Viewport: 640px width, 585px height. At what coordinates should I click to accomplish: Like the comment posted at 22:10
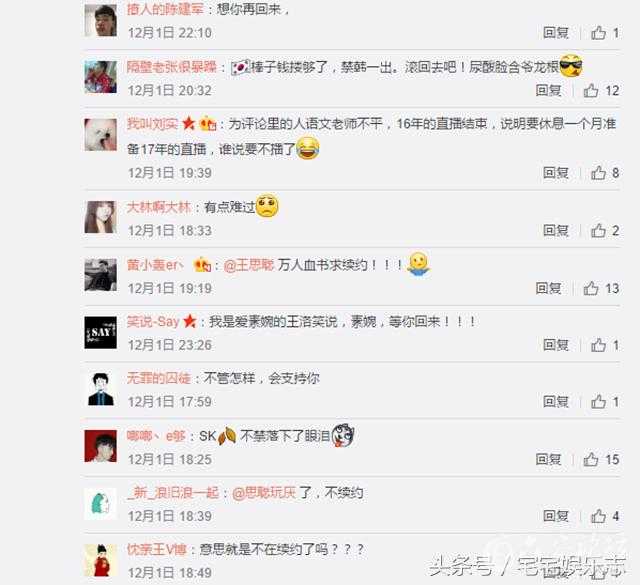[598, 33]
